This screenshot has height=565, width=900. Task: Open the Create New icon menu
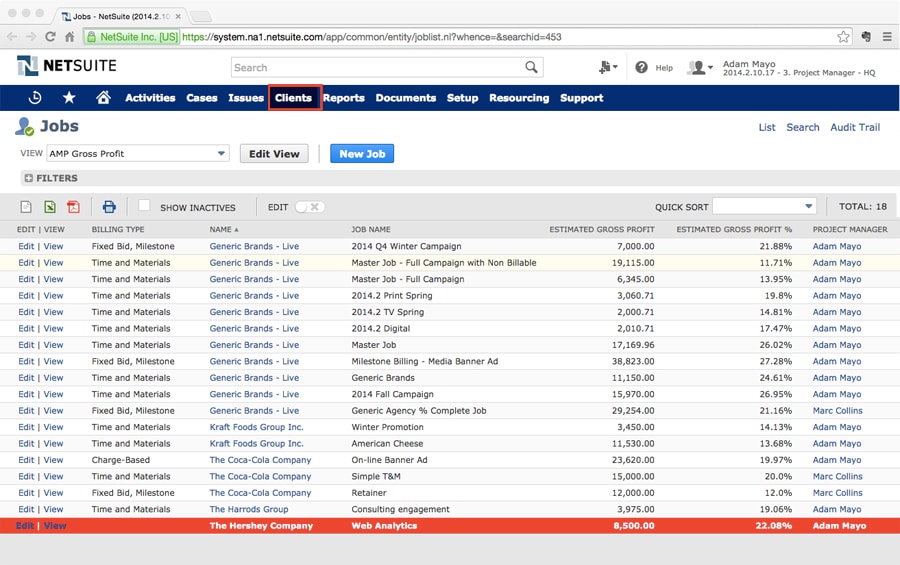click(x=607, y=67)
